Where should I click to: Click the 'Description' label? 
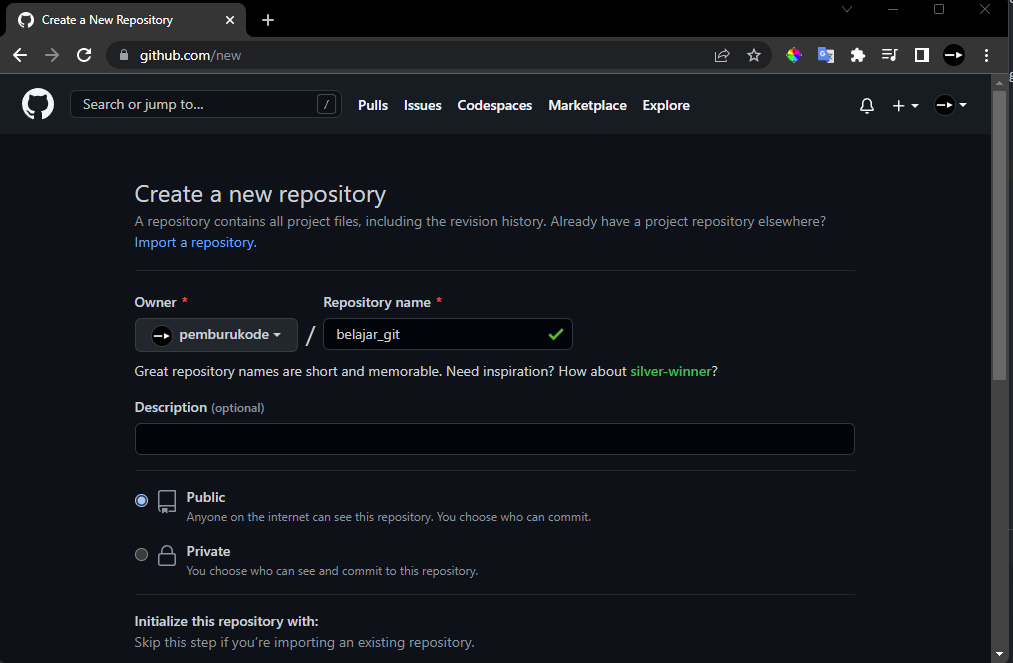(171, 407)
